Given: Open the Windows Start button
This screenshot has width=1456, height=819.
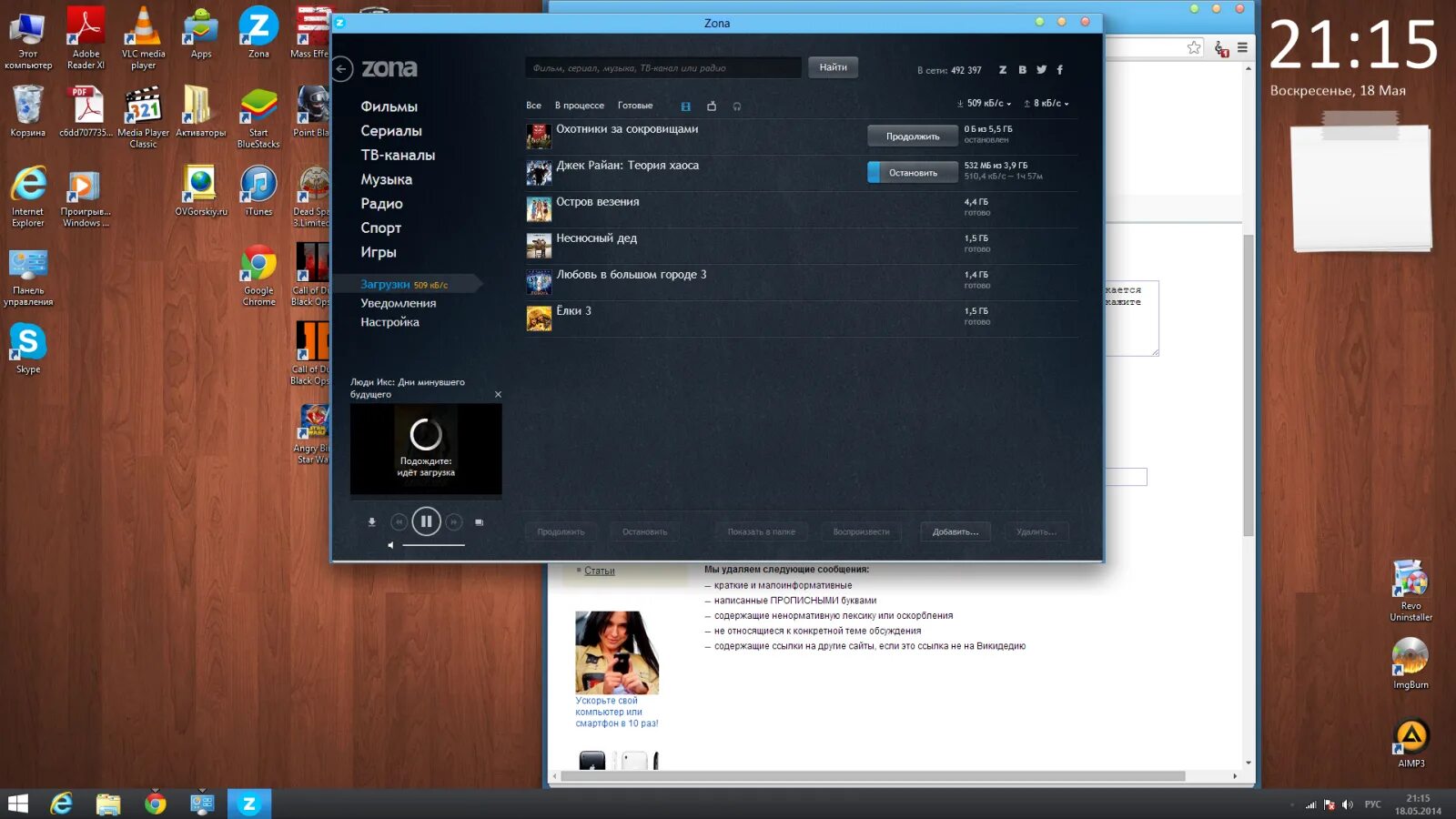Looking at the screenshot, I should (18, 804).
